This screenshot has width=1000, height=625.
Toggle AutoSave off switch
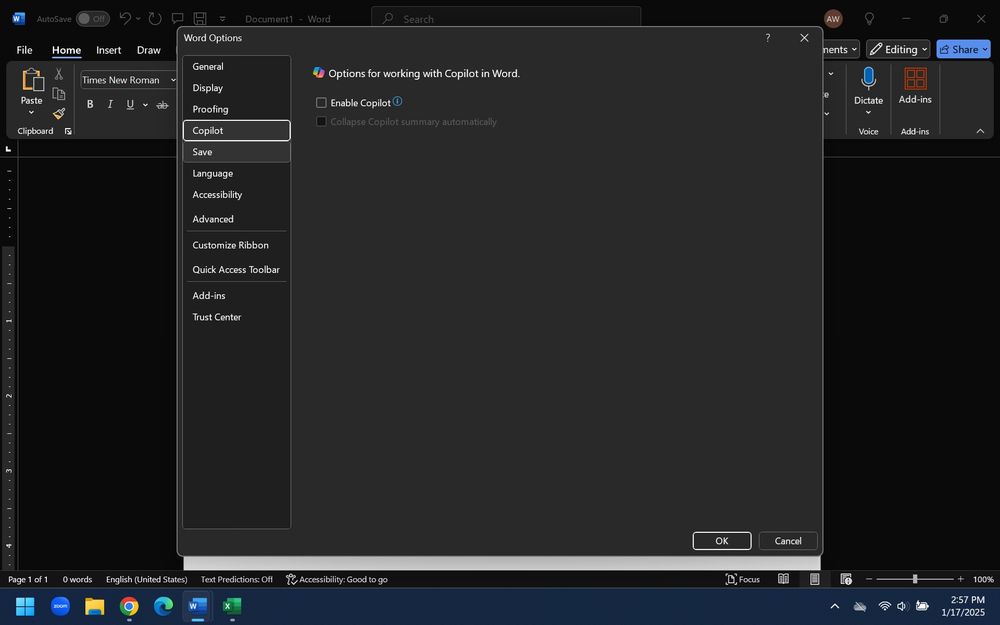click(95, 18)
